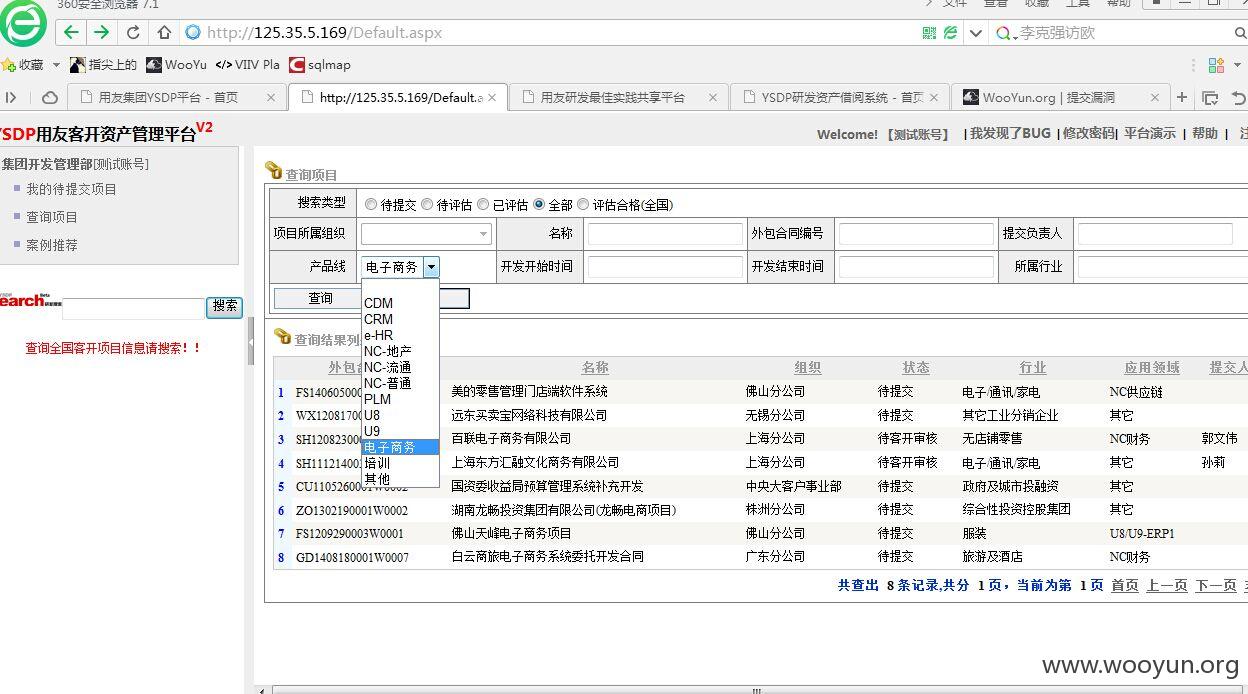Click the 搜索 button
Viewport: 1248px width, 694px height.
225,306
